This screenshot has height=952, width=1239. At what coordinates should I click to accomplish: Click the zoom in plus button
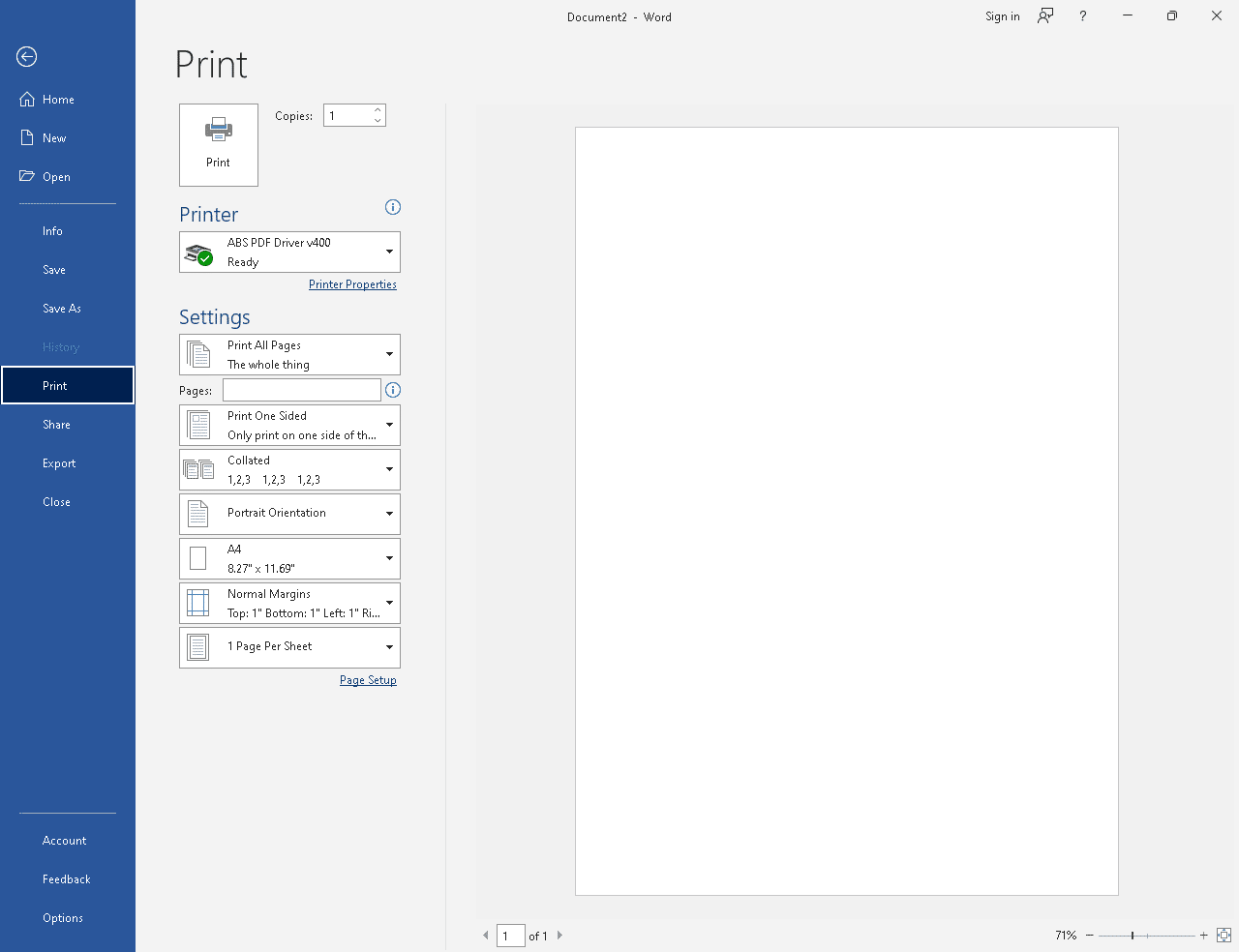[1204, 936]
